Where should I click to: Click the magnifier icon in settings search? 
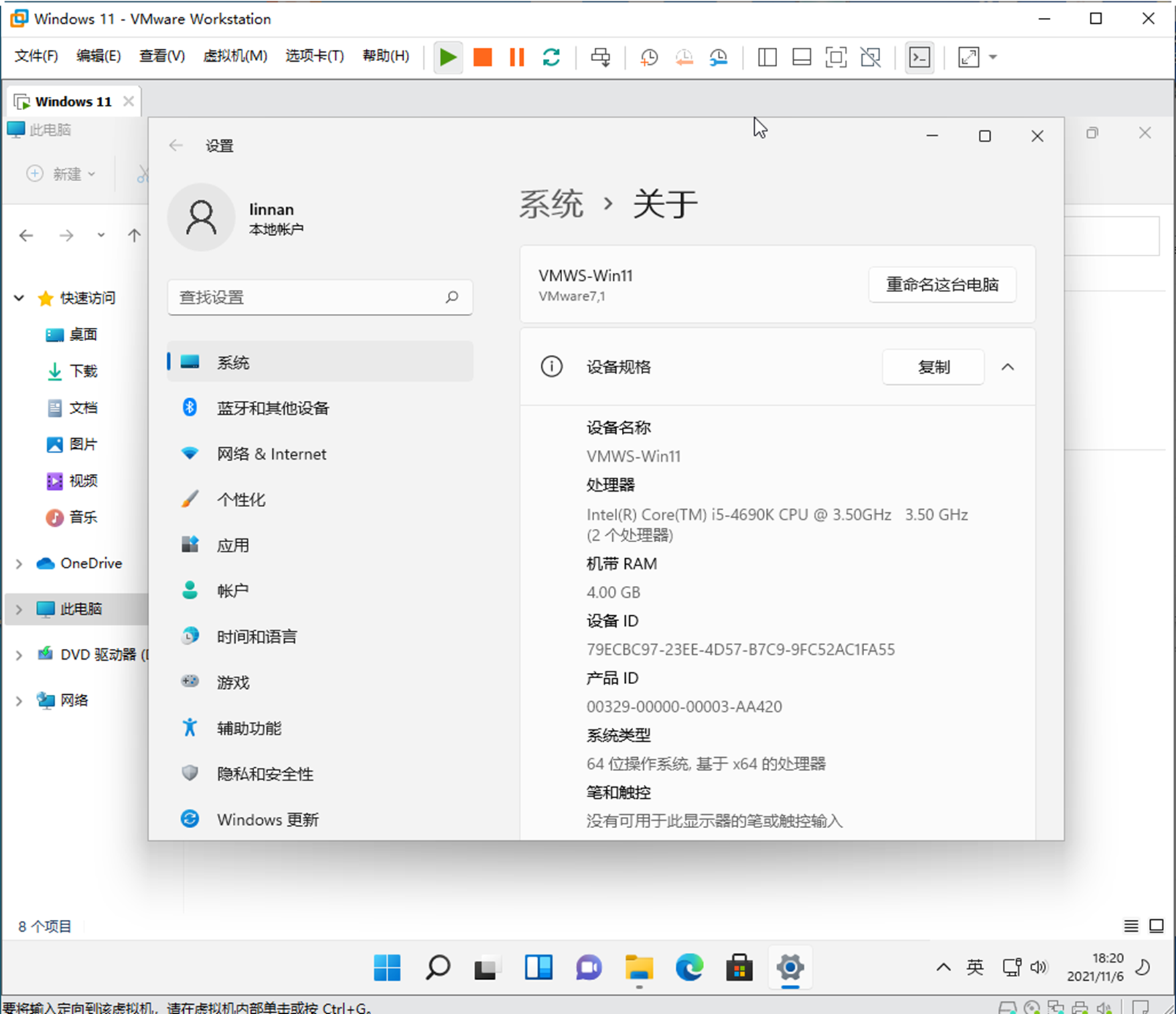pos(452,297)
